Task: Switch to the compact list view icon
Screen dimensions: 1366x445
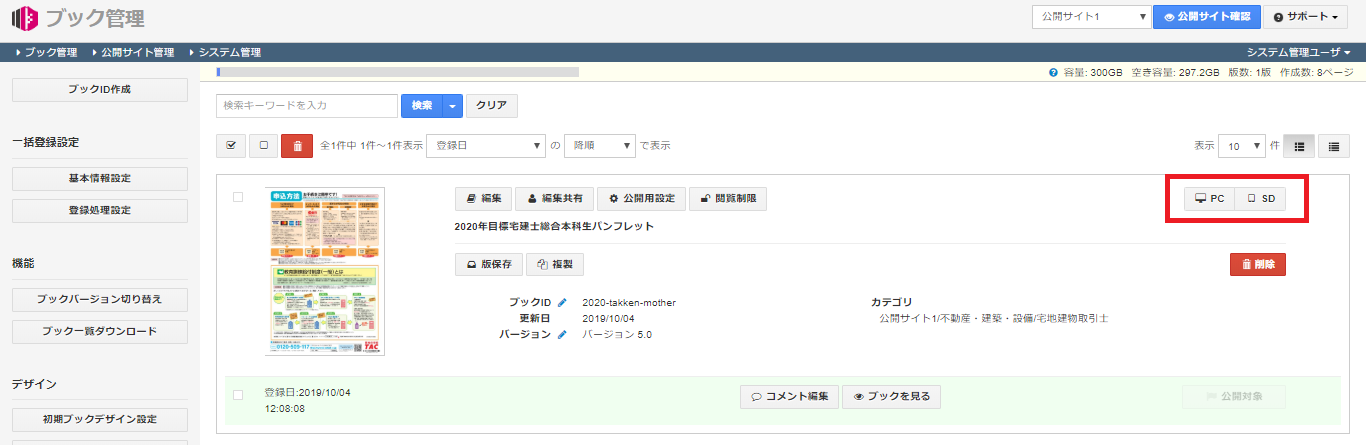Action: click(1334, 145)
